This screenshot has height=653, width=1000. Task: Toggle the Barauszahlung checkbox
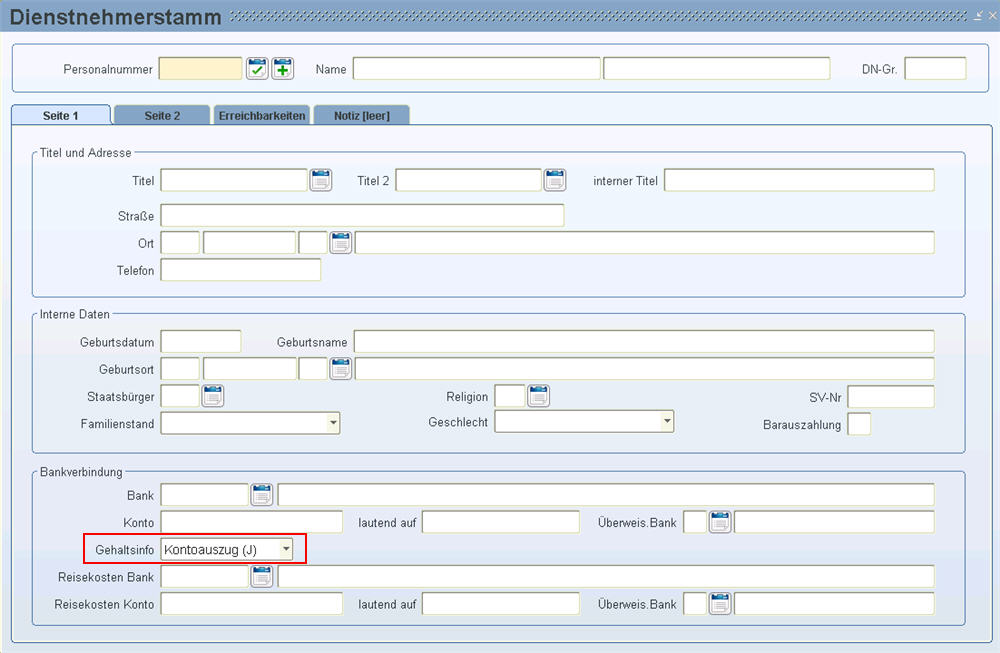(x=859, y=424)
